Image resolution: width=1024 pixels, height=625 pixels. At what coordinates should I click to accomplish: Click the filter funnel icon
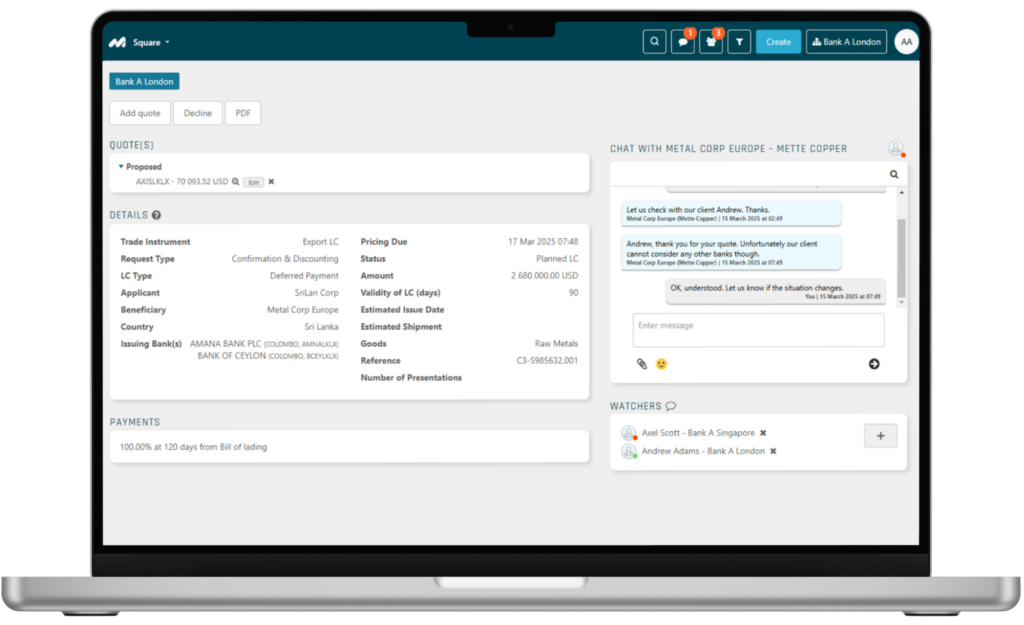coord(739,42)
